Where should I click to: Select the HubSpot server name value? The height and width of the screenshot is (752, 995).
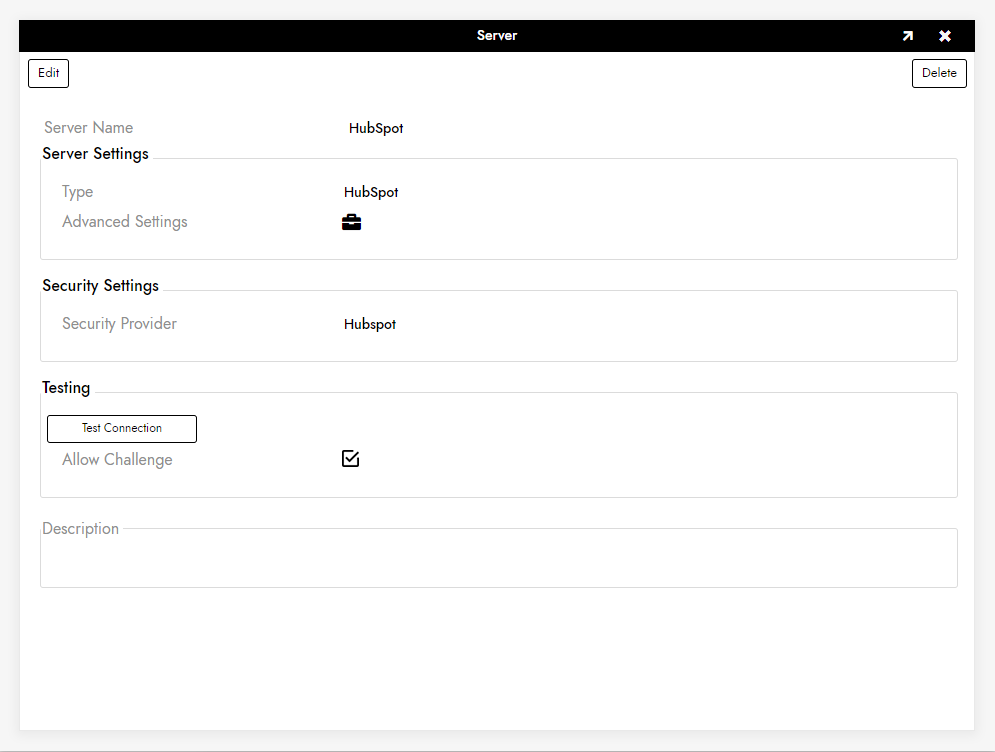click(376, 128)
